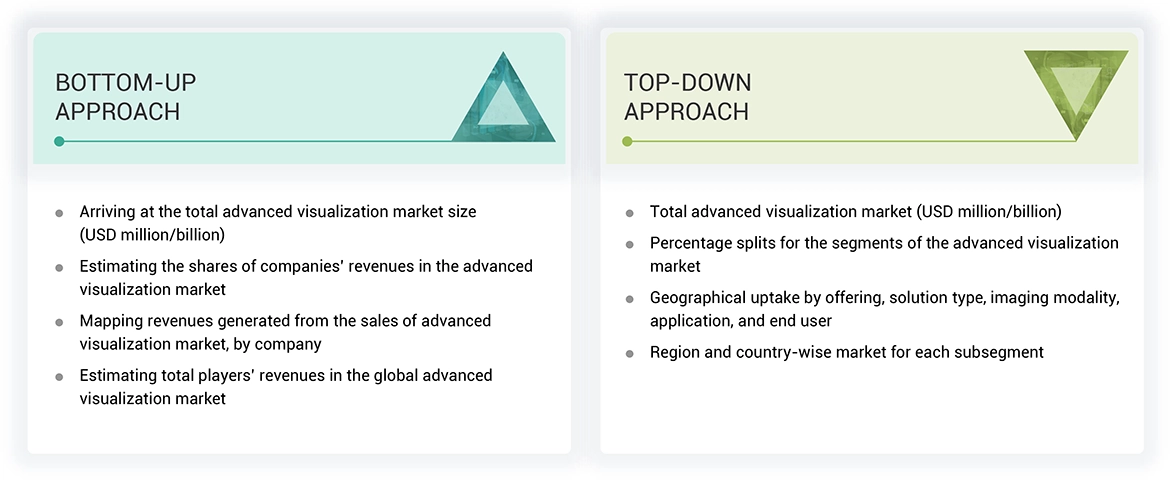Click "Total advanced visualization market" item on right
1170x480 pixels.
click(x=855, y=212)
